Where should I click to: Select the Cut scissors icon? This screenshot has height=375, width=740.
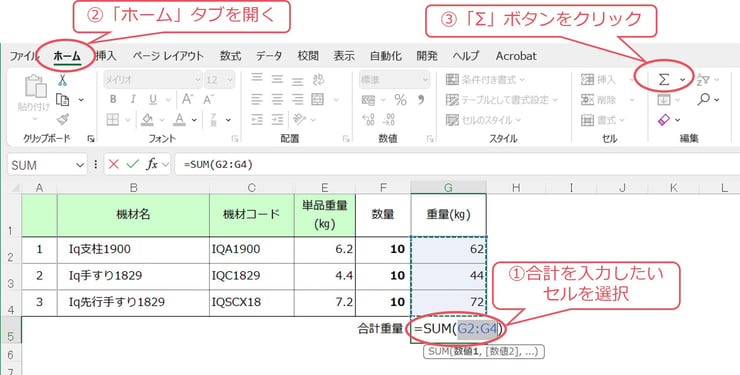(63, 80)
